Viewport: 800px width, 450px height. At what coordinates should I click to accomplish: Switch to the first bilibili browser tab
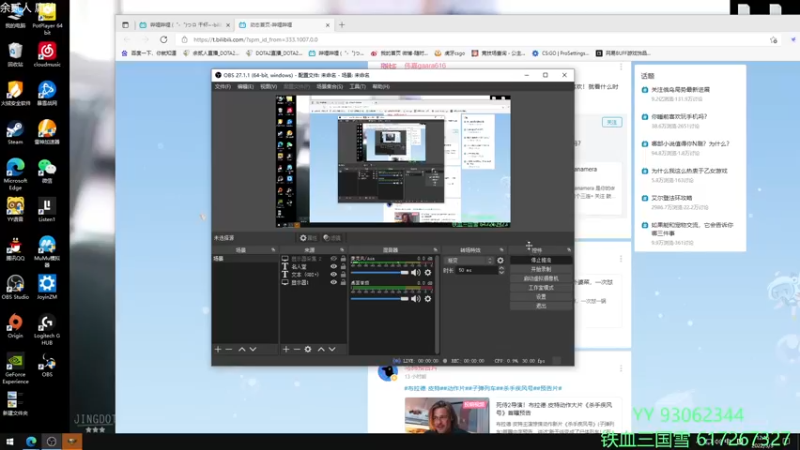point(184,24)
